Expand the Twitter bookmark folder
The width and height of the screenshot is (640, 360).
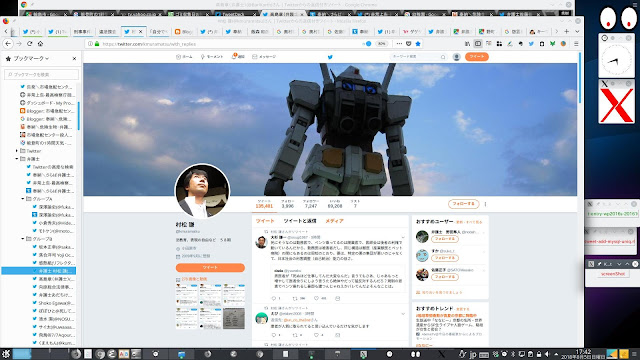(17, 151)
